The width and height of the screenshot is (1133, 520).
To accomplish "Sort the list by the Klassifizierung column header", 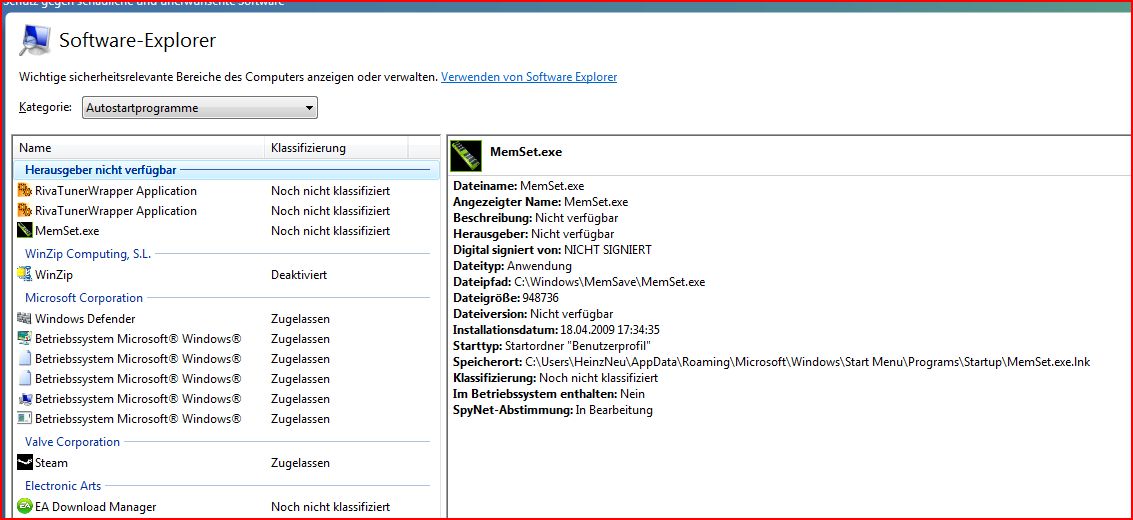I will [337, 148].
